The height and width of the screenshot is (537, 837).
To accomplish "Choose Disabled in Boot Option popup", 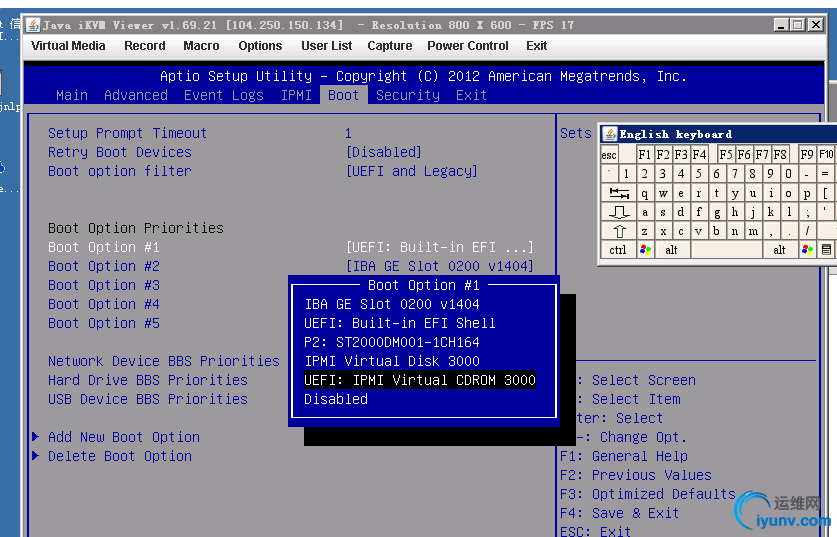I will (336, 399).
